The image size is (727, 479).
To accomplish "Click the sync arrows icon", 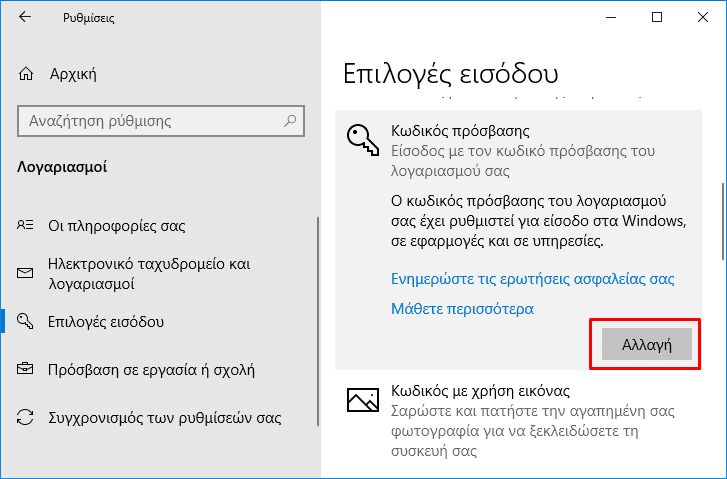I will click(25, 417).
